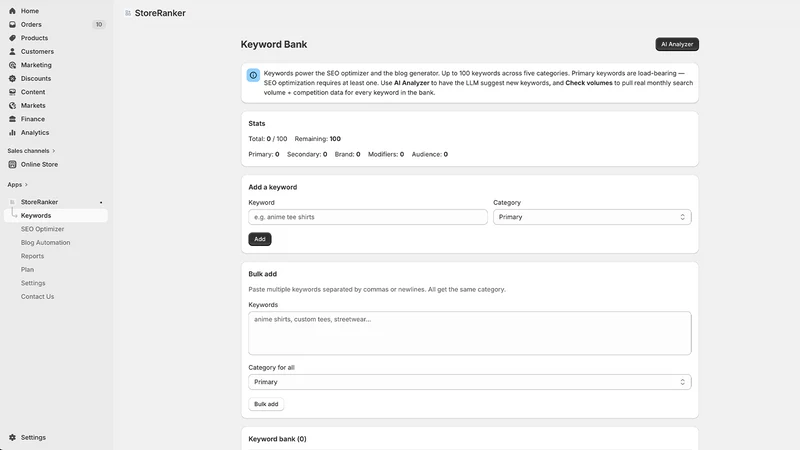Select Analytics in main navigation
800x450 pixels.
(35, 133)
